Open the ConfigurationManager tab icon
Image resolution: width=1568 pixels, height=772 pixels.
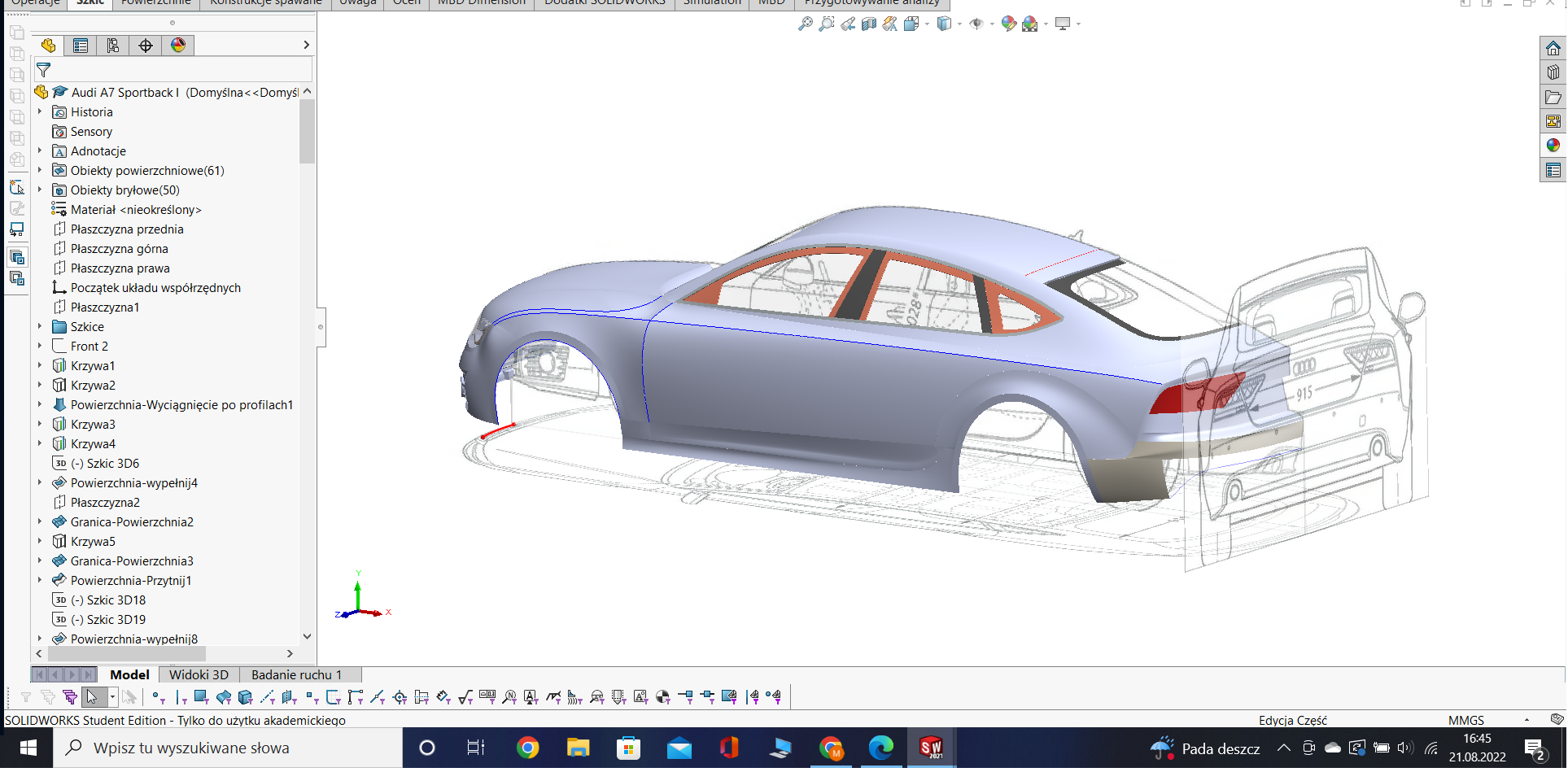pos(113,46)
